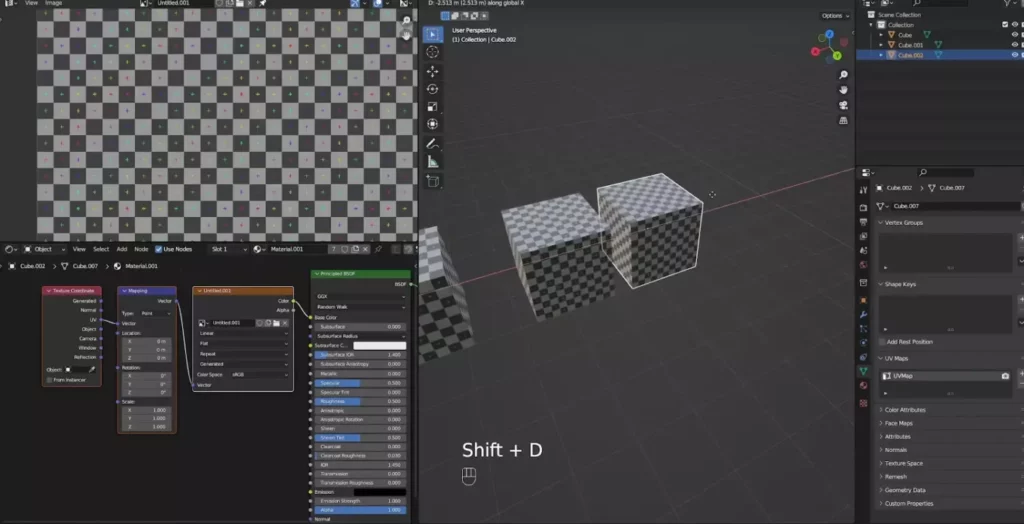The width and height of the screenshot is (1024, 524).
Task: Expand the Color Attributes panel
Action: (x=904, y=410)
